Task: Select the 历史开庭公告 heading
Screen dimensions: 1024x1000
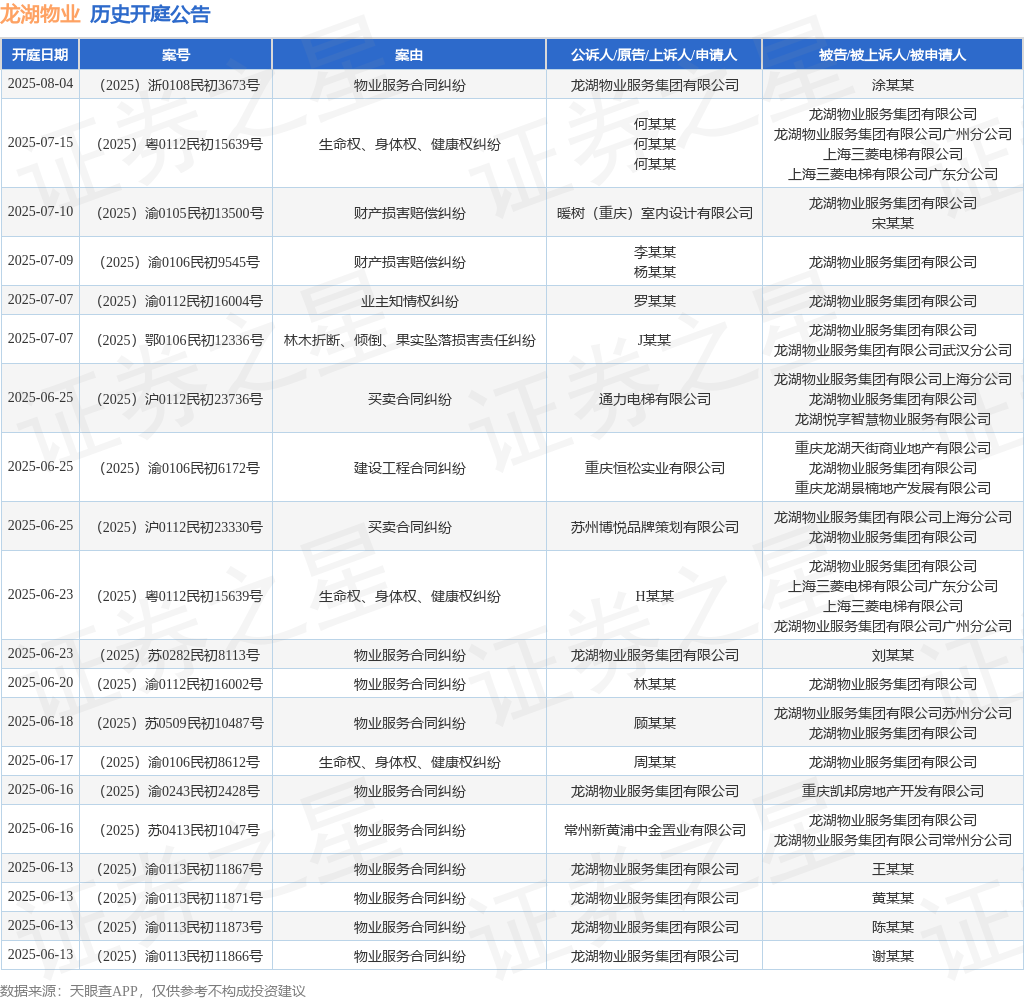Action: [150, 14]
